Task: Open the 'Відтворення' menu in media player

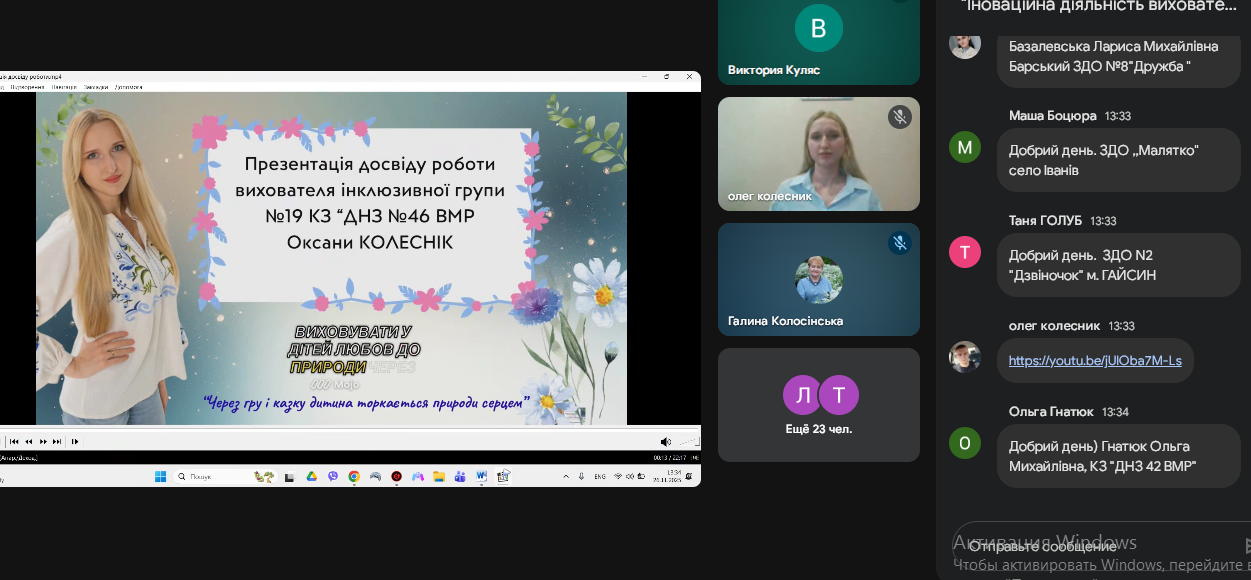Action: 27,87
